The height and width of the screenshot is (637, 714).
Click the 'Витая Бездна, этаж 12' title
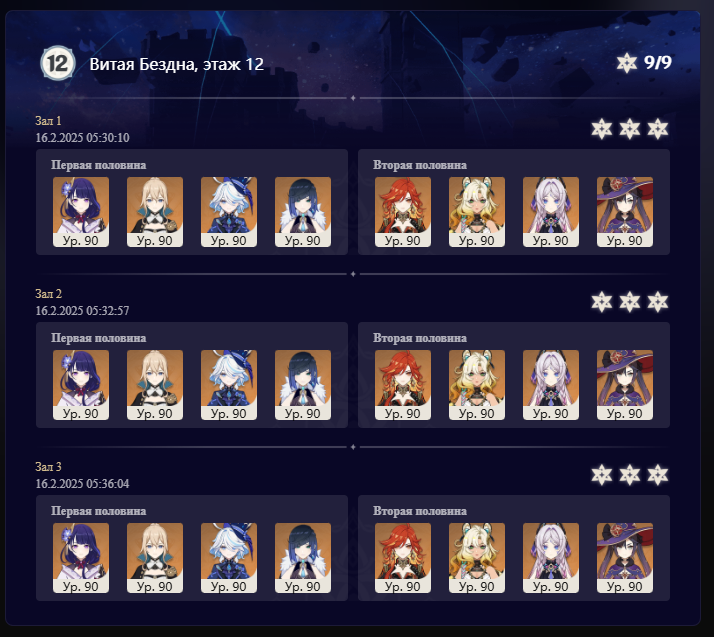177,64
